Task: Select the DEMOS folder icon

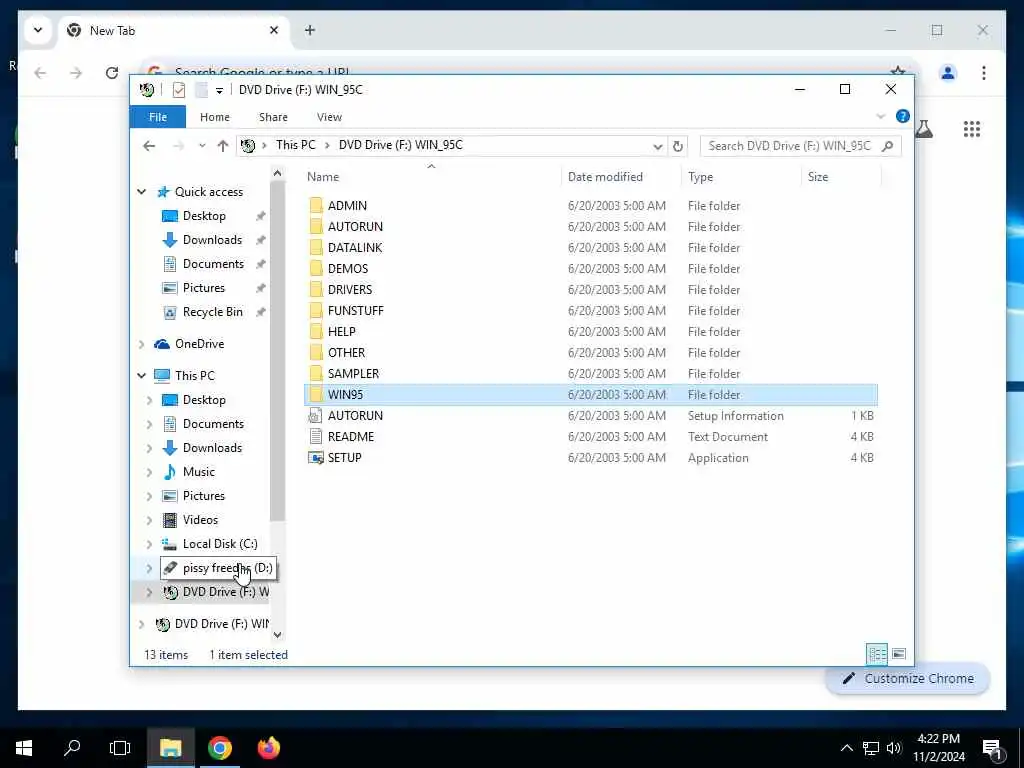Action: [316, 268]
